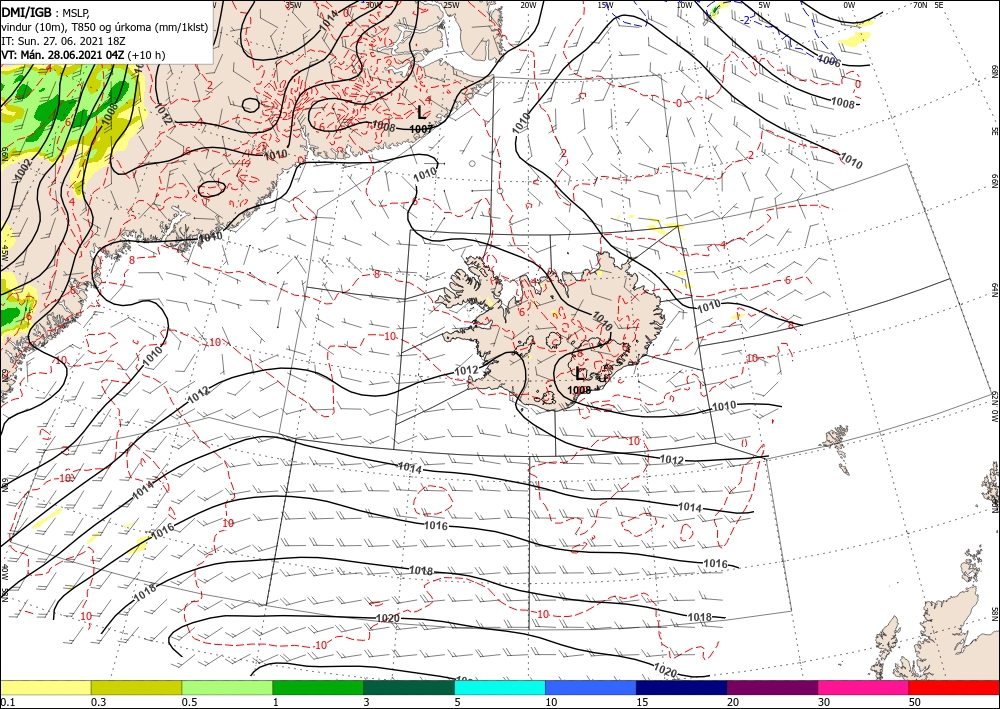Viewport: 1000px width, 709px height.
Task: Click the "70N" latitude label
Action: click(920, 5)
